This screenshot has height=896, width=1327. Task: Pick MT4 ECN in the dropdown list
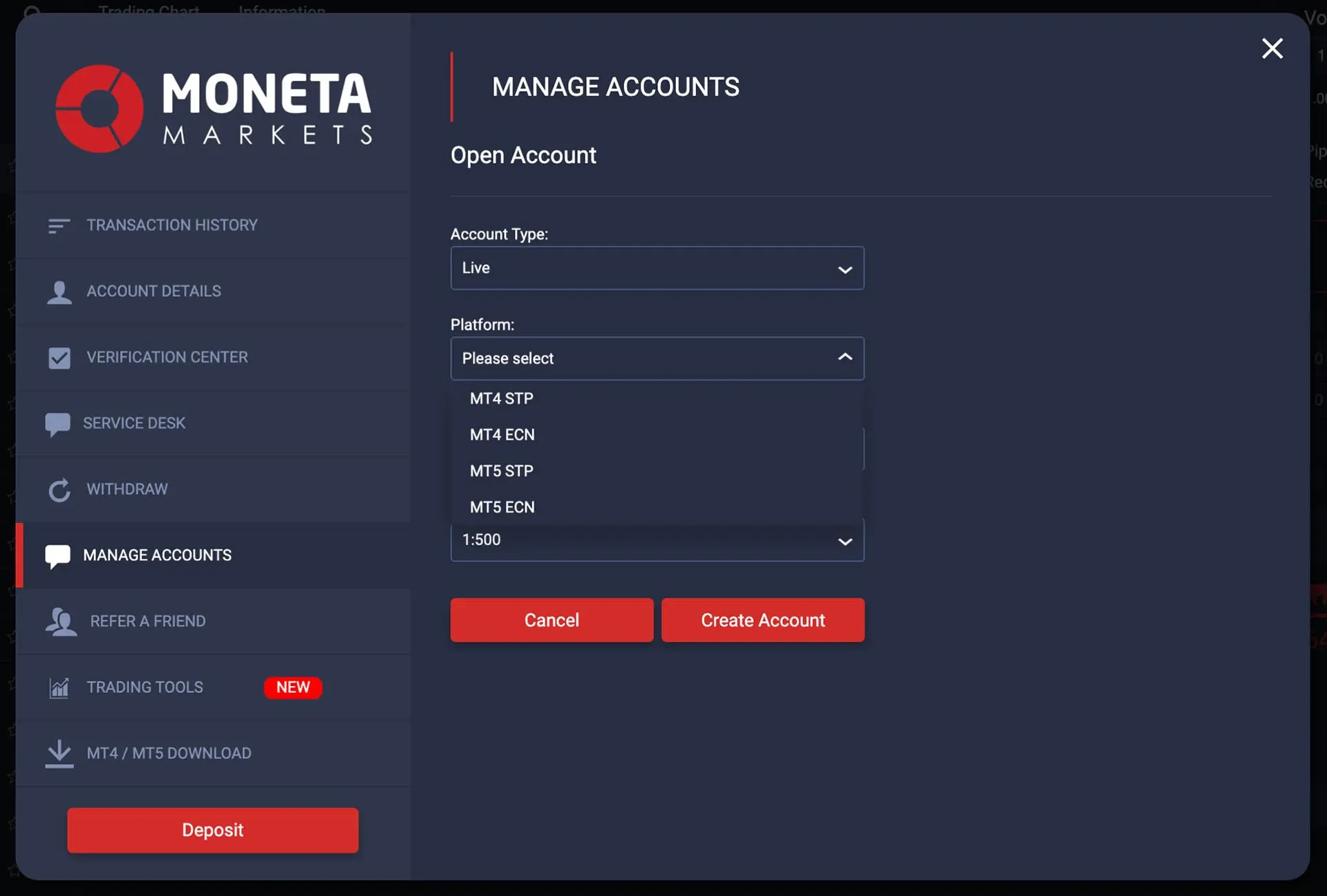pos(502,435)
